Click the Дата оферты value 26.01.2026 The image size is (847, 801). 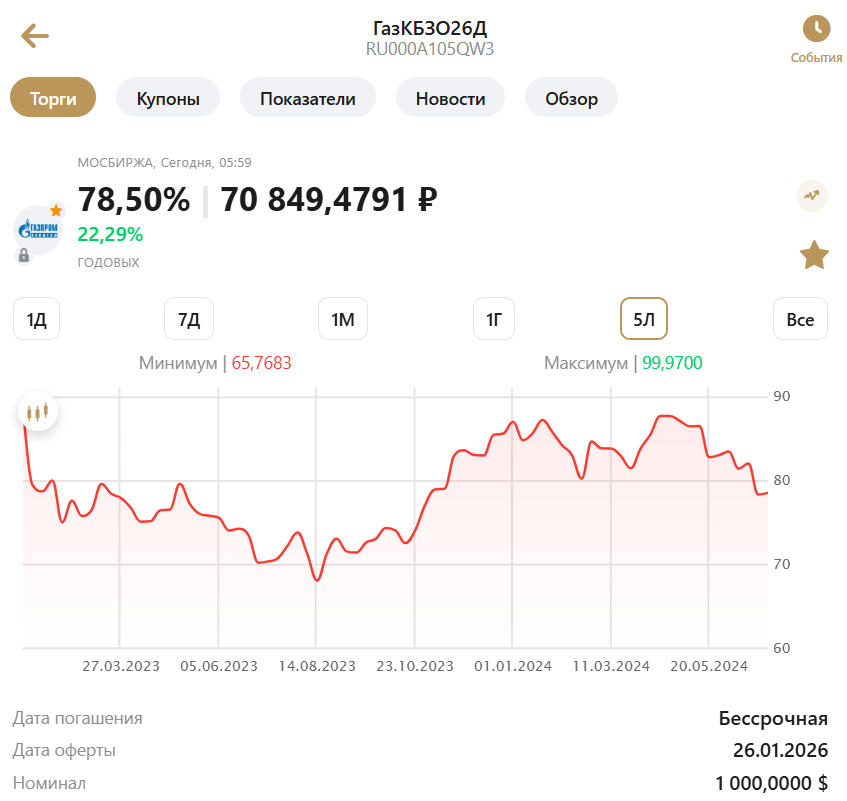(x=781, y=750)
